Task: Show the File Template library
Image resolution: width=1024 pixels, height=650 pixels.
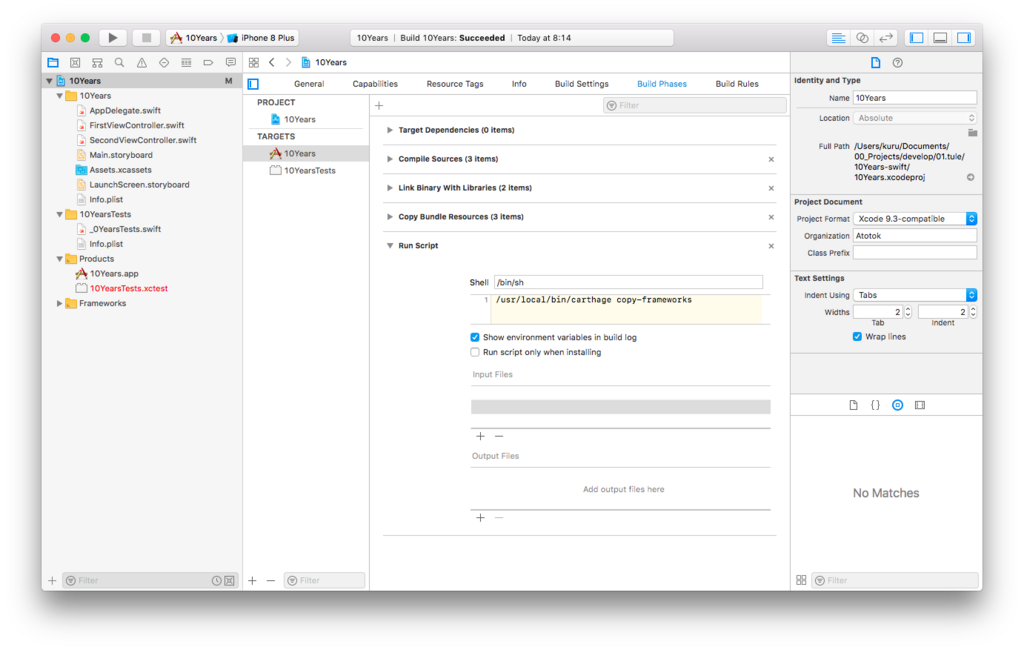Action: tap(854, 405)
